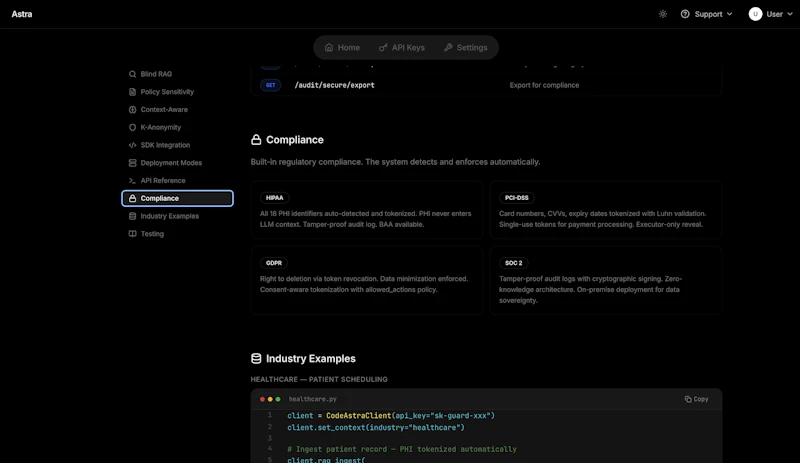Click the Testing book icon
Screen dimensions: 800x463
coord(132,234)
